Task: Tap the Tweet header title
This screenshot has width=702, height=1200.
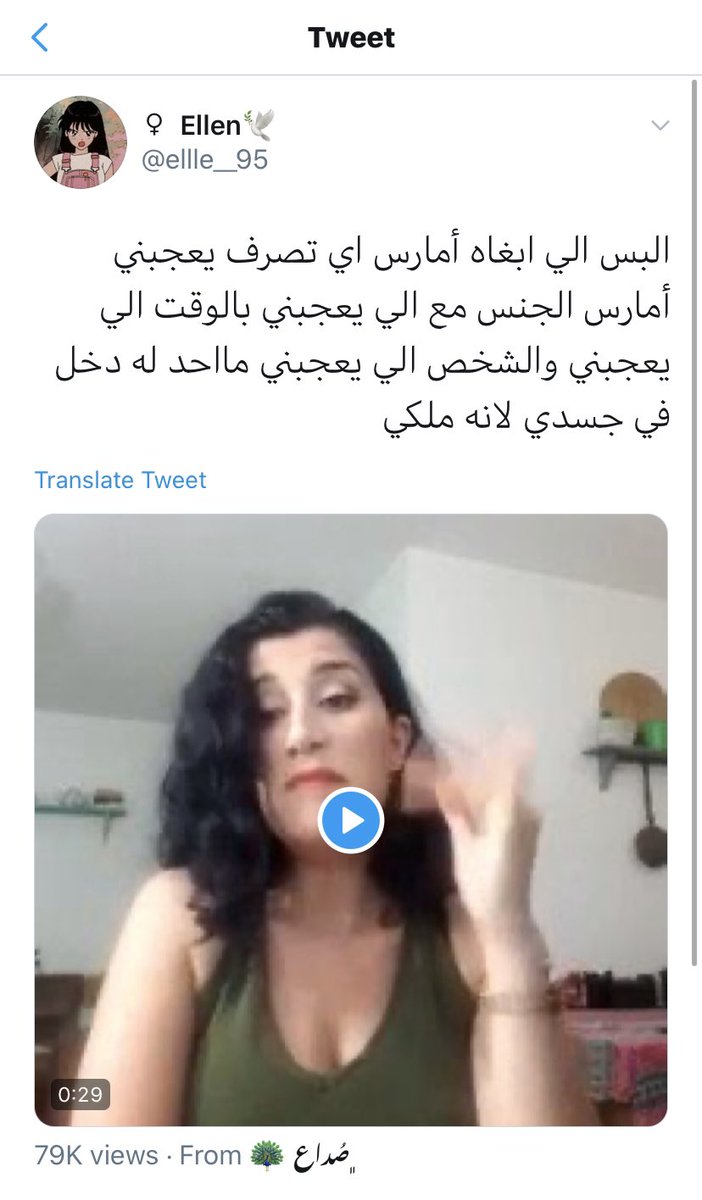Action: tap(351, 38)
